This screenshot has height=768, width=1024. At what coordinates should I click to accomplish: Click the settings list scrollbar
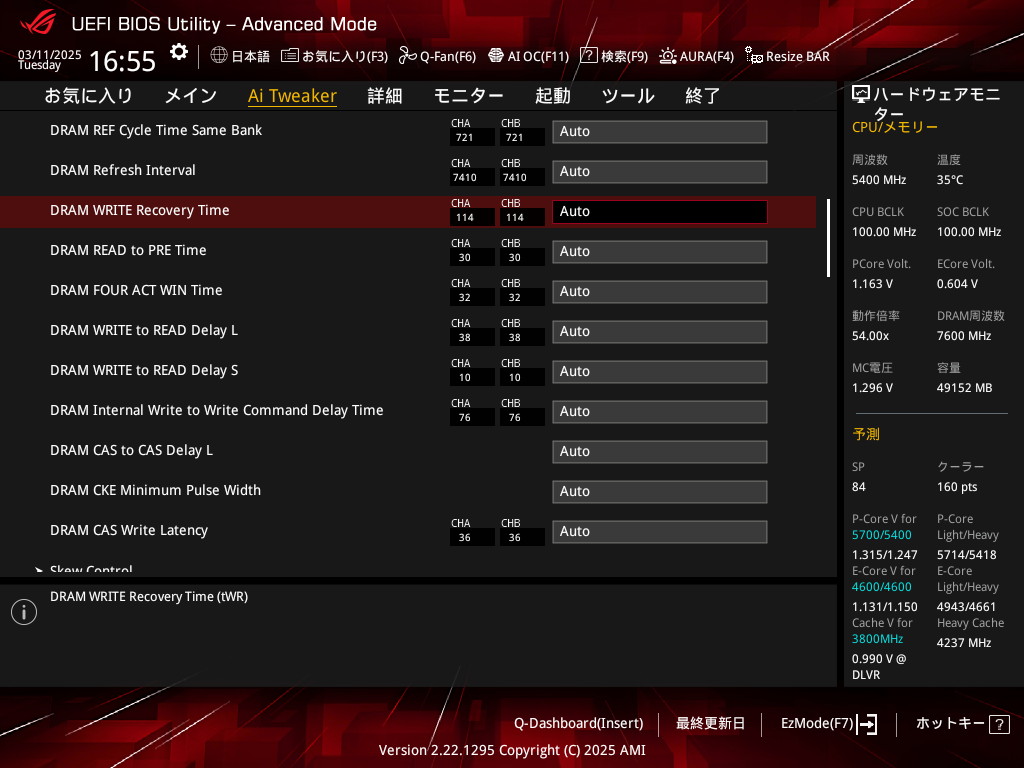(828, 238)
